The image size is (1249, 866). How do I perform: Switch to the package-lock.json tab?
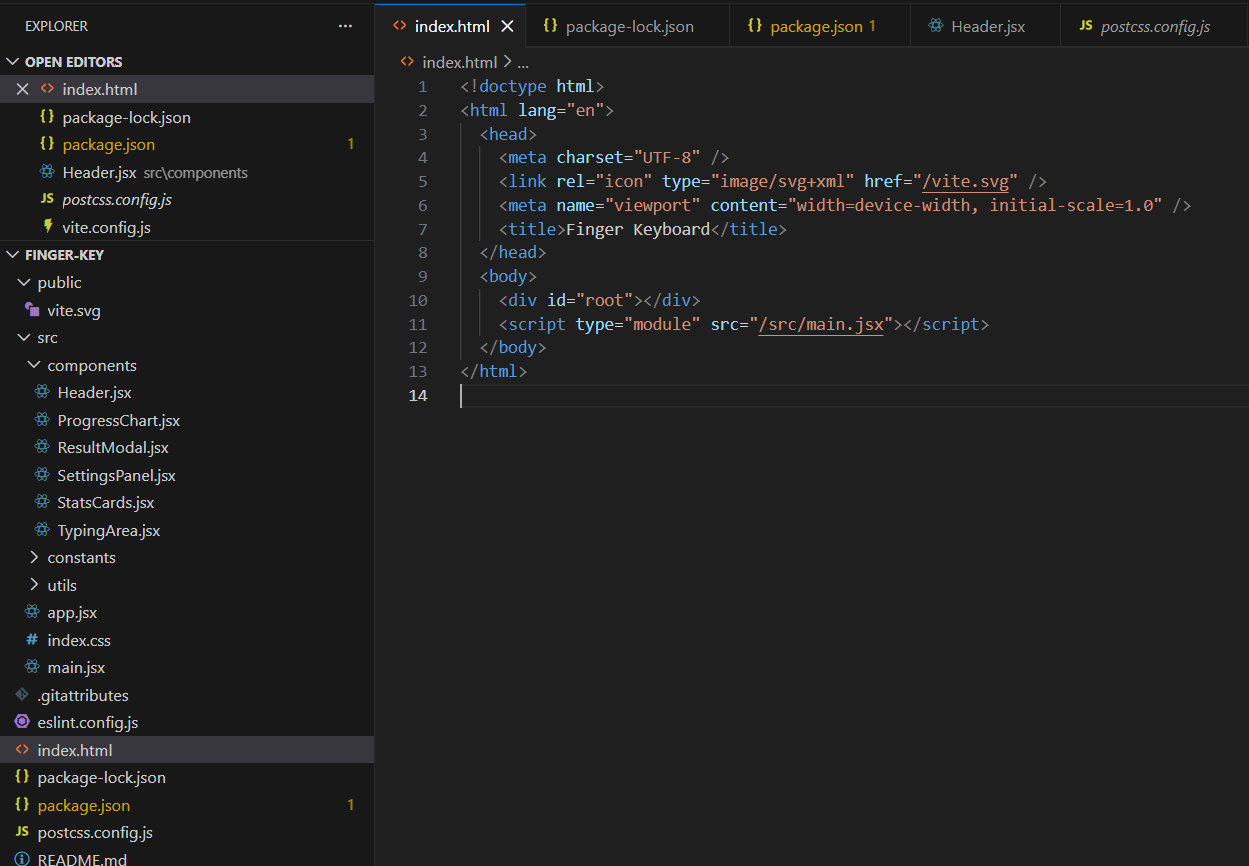pos(629,27)
